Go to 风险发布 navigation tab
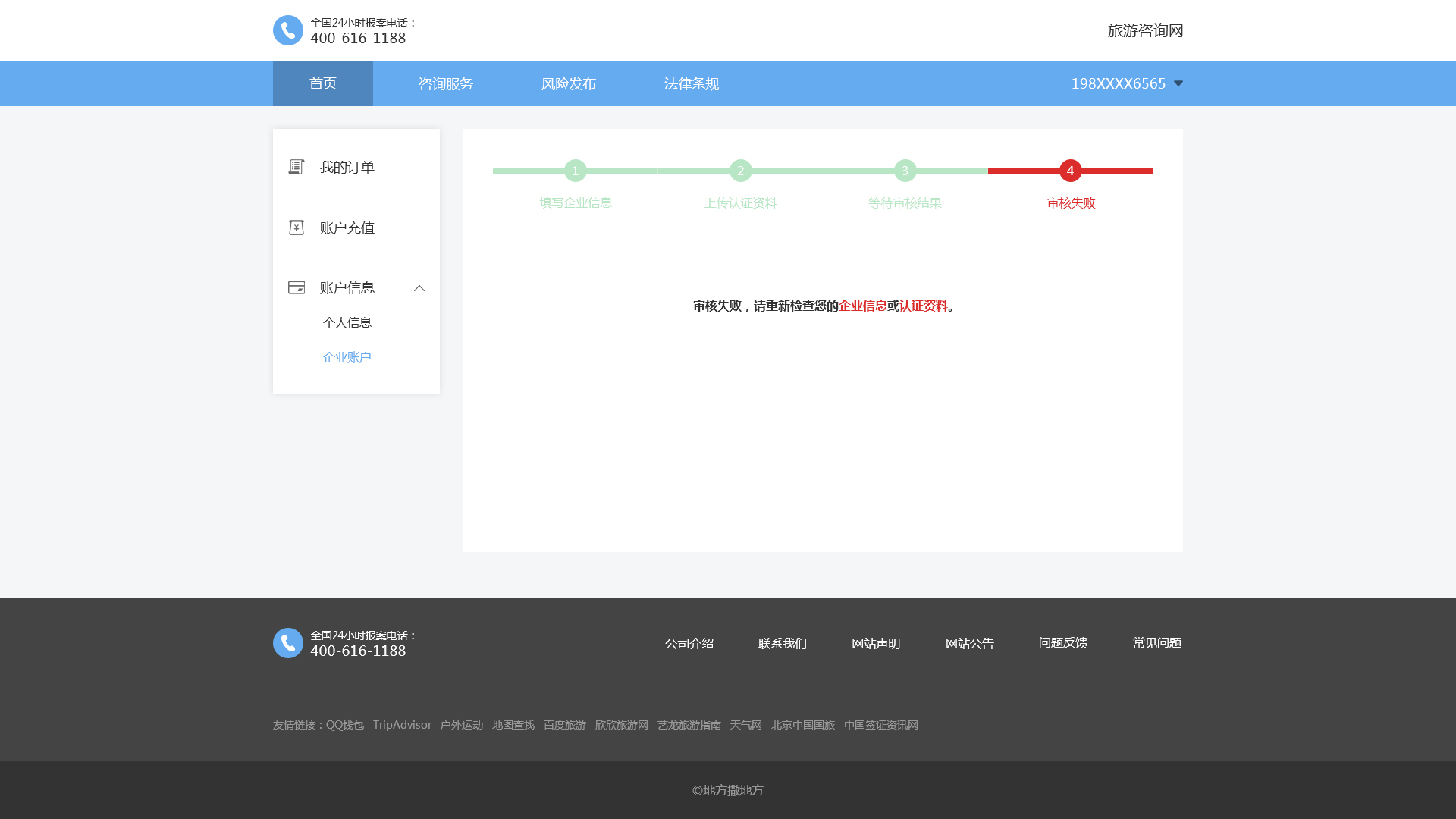1456x819 pixels. coord(569,83)
